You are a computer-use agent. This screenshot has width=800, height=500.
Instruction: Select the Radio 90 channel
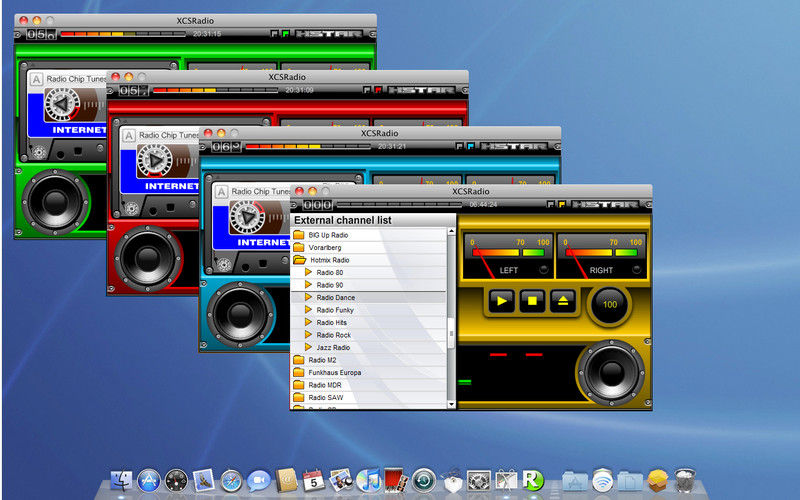[368, 285]
